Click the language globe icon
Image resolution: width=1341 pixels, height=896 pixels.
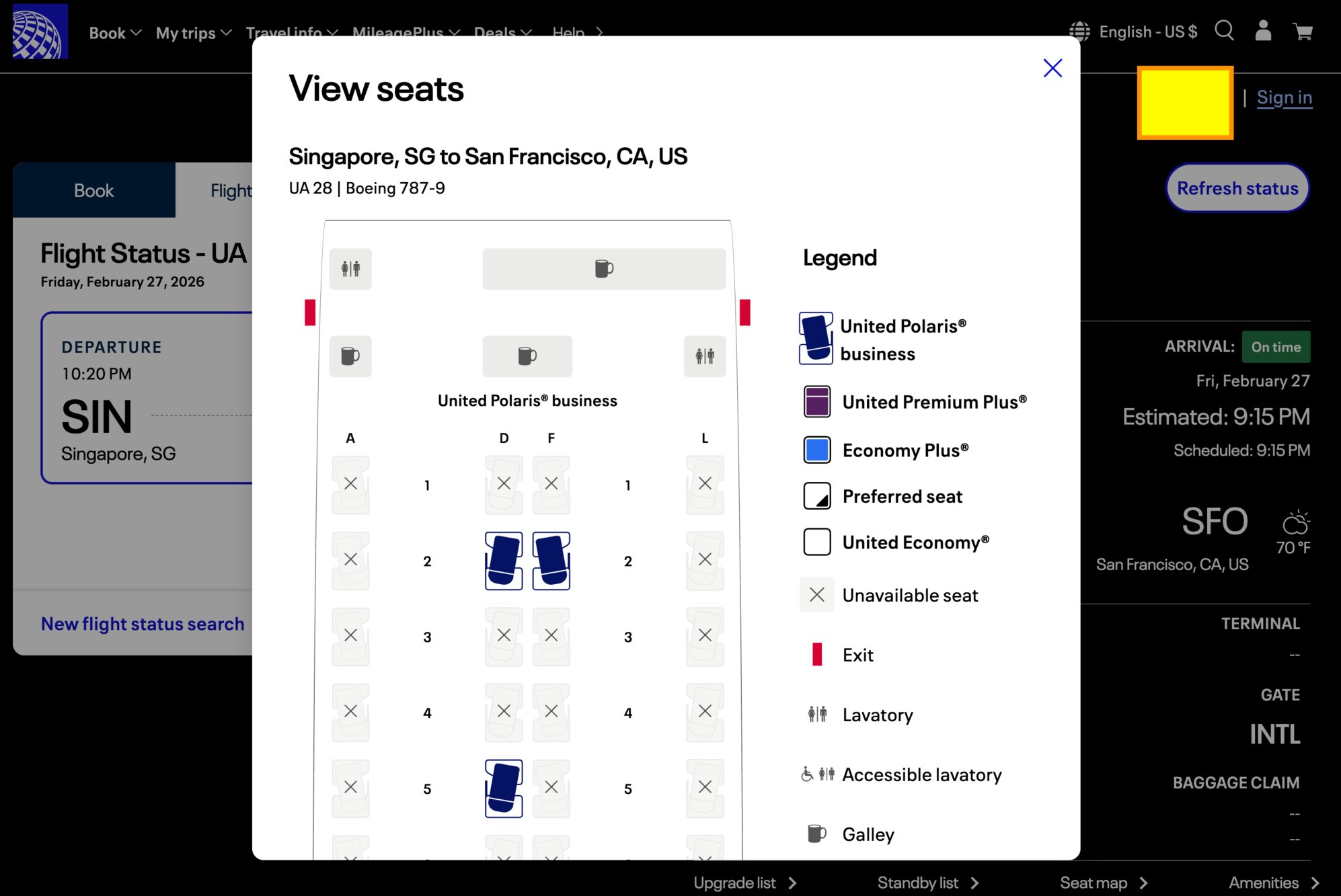coord(1079,32)
